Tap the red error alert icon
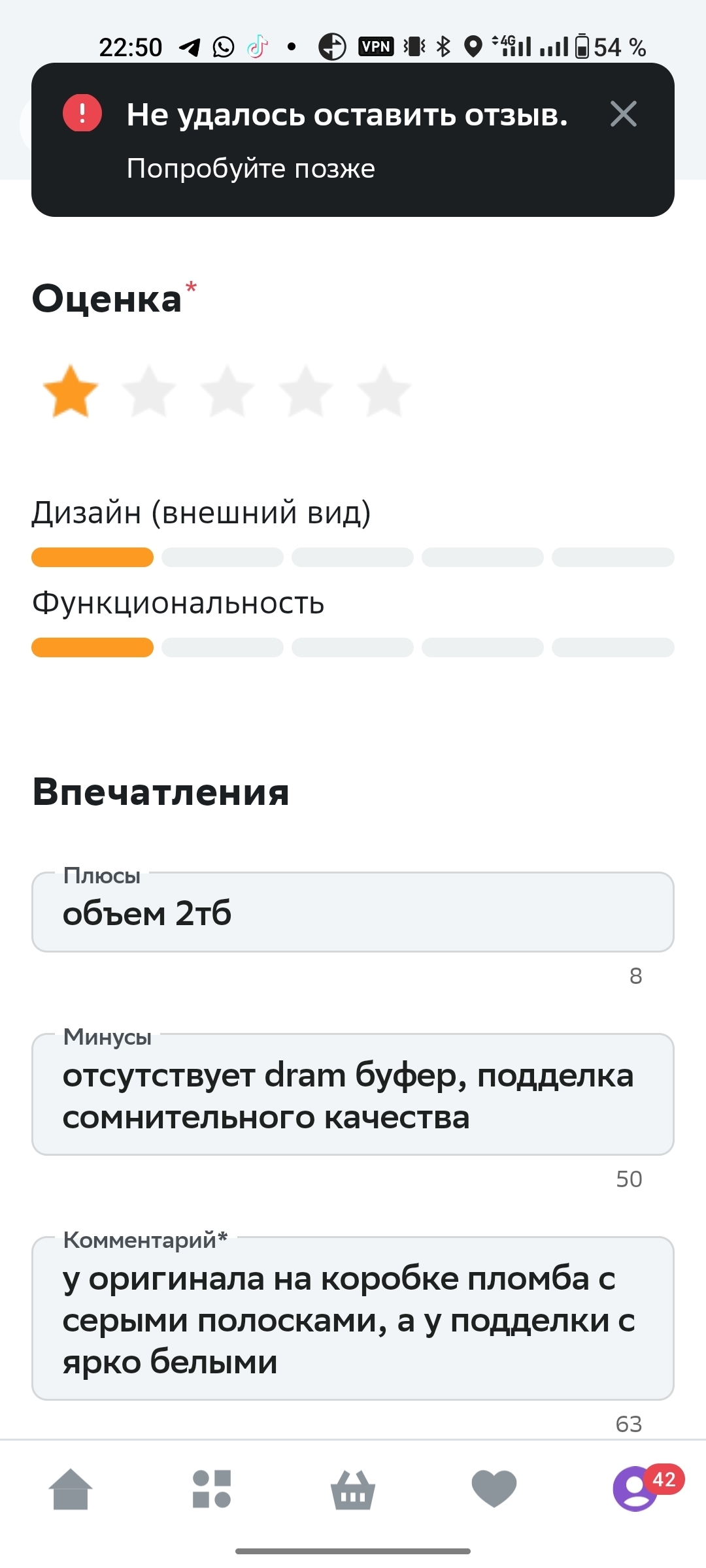Viewport: 706px width, 1568px height. (x=82, y=113)
